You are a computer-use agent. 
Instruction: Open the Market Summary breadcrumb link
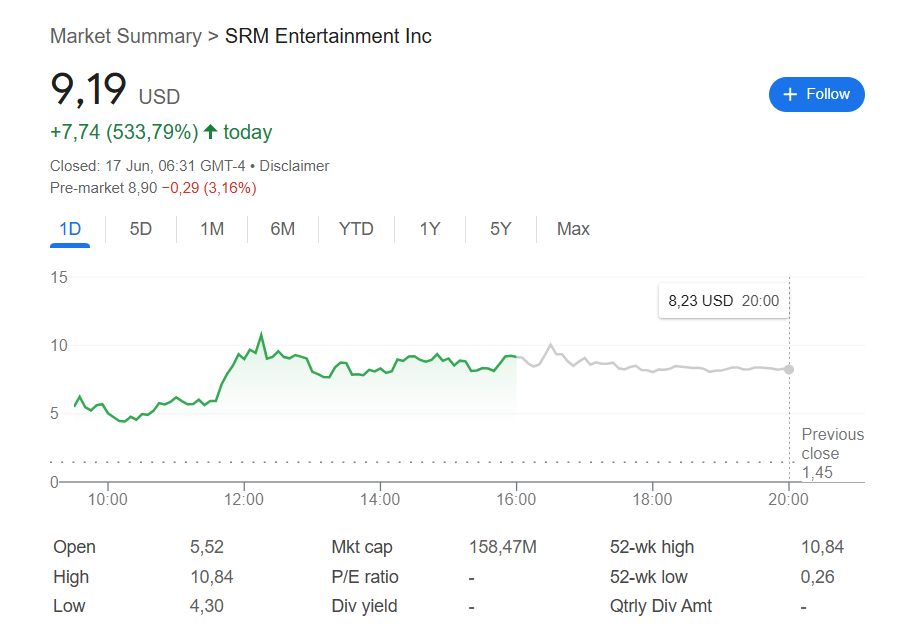click(x=125, y=36)
